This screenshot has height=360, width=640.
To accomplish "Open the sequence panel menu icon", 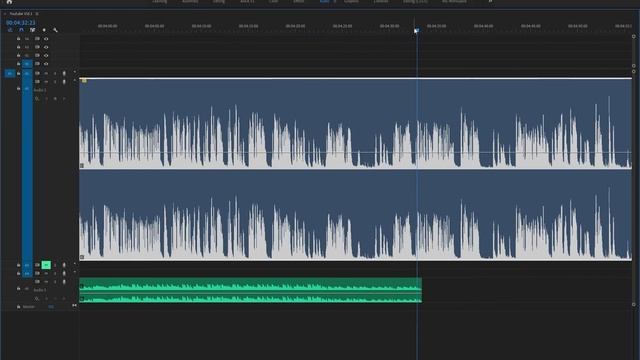I will coord(37,13).
